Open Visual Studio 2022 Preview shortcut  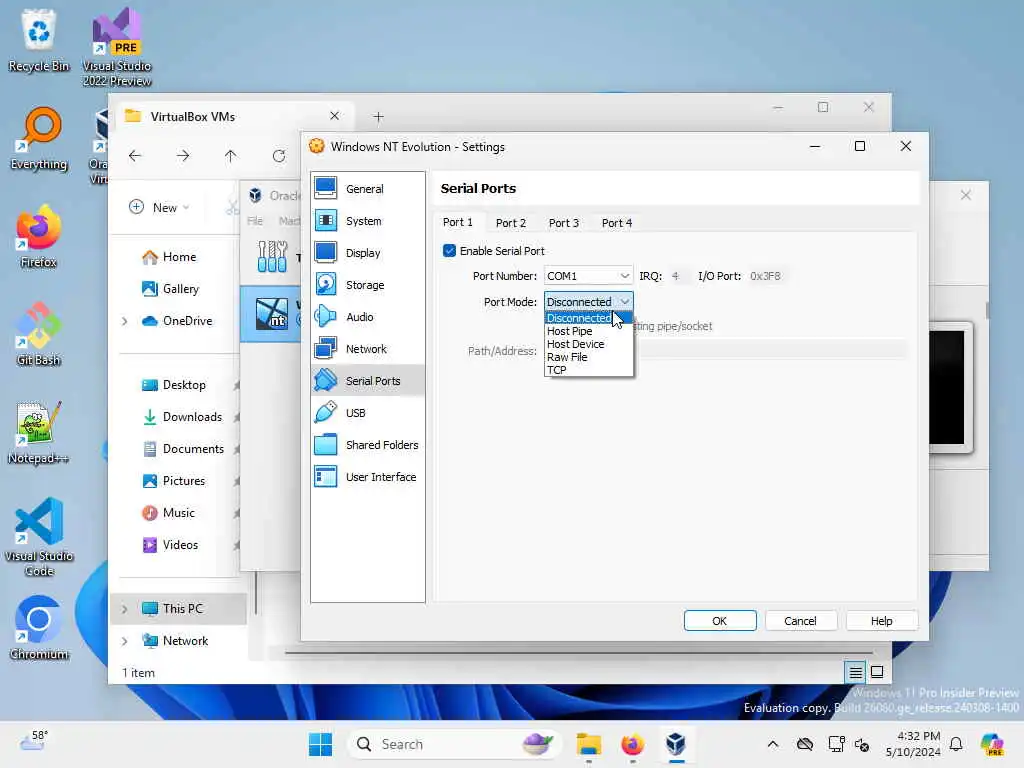pyautogui.click(x=117, y=47)
